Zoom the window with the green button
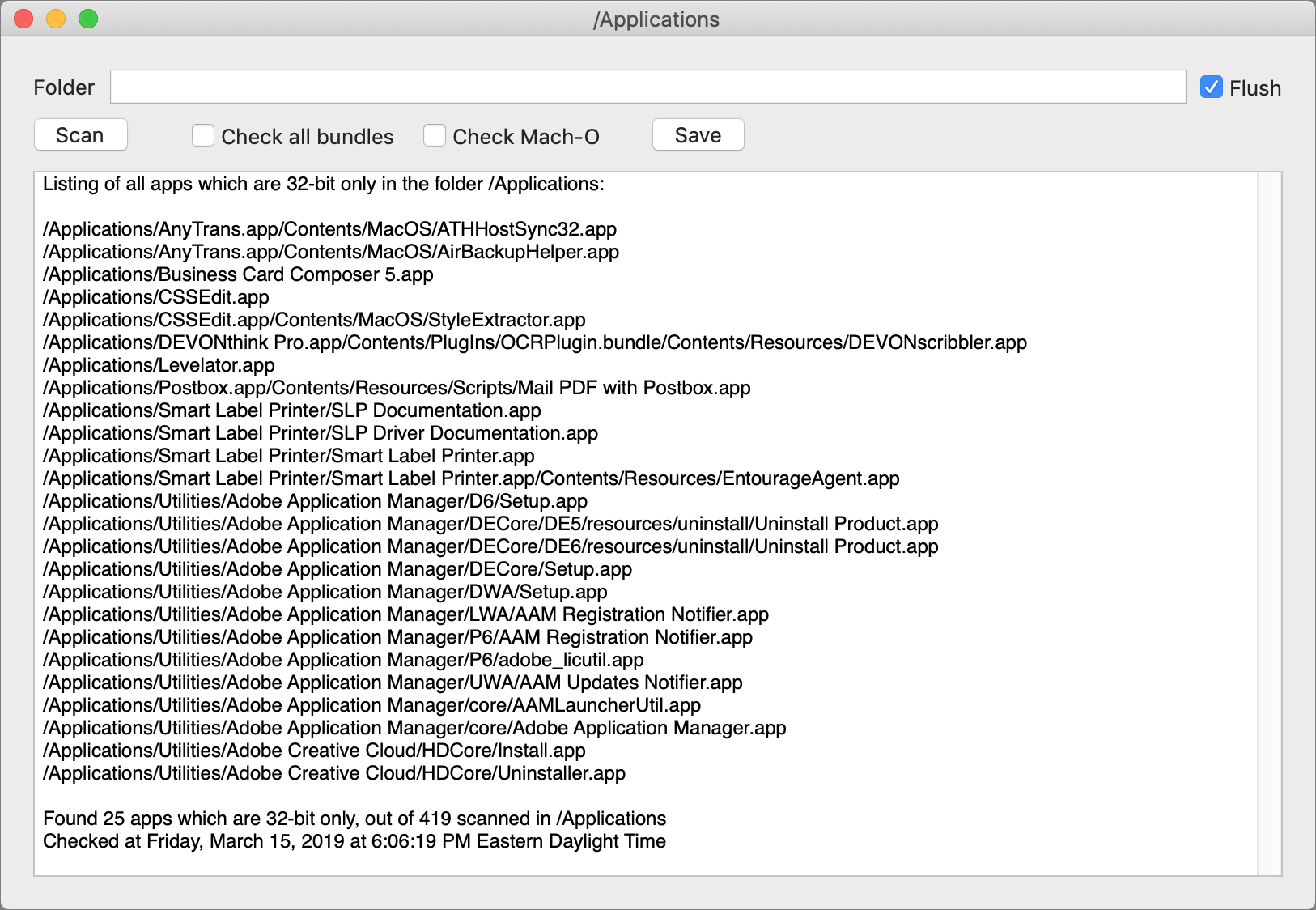The height and width of the screenshot is (910, 1316). 88,19
